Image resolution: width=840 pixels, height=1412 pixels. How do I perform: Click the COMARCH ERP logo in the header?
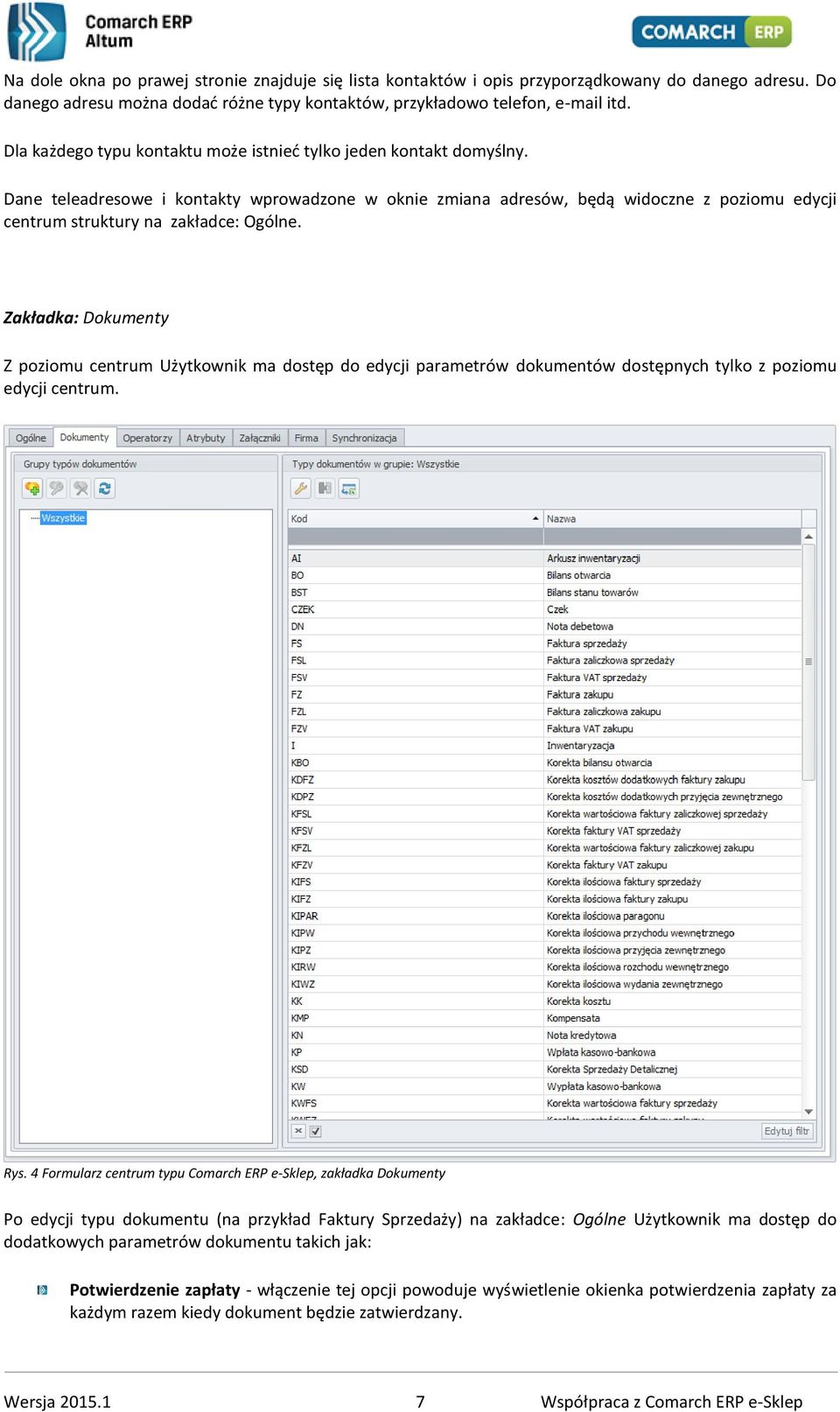coord(712,32)
